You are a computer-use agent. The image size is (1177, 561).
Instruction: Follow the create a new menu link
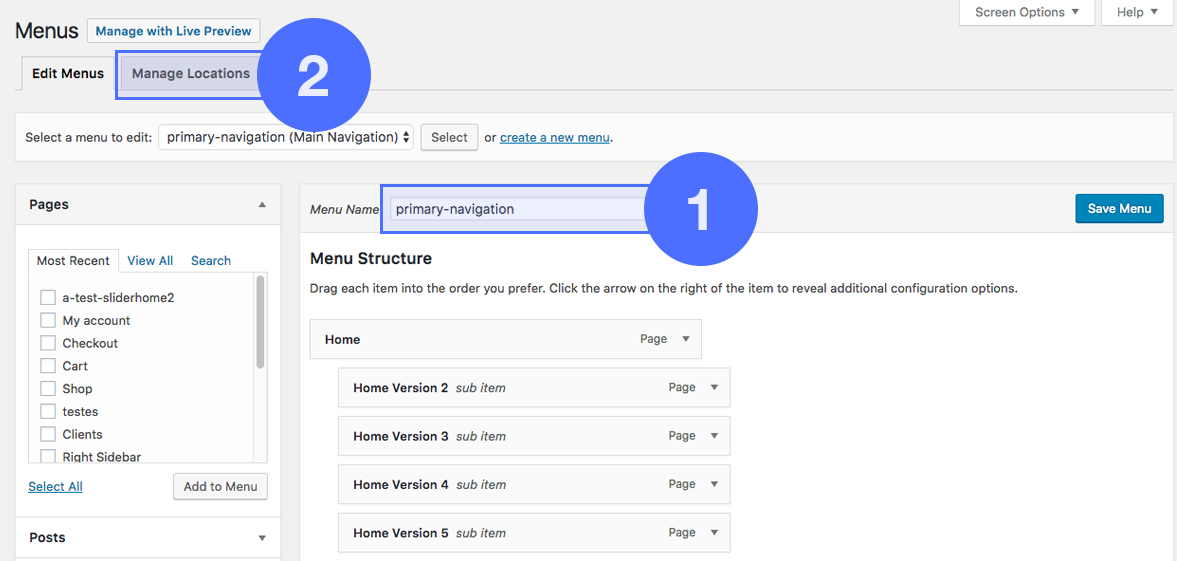pyautogui.click(x=554, y=138)
